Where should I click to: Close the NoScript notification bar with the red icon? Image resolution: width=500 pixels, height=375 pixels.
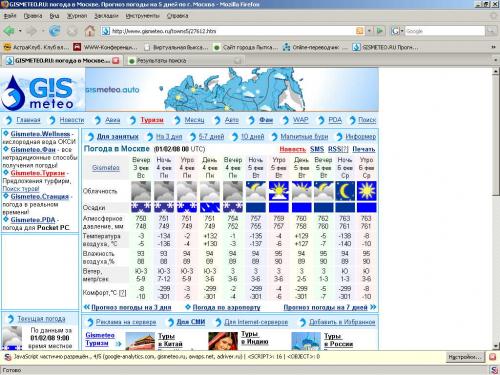pos(493,357)
